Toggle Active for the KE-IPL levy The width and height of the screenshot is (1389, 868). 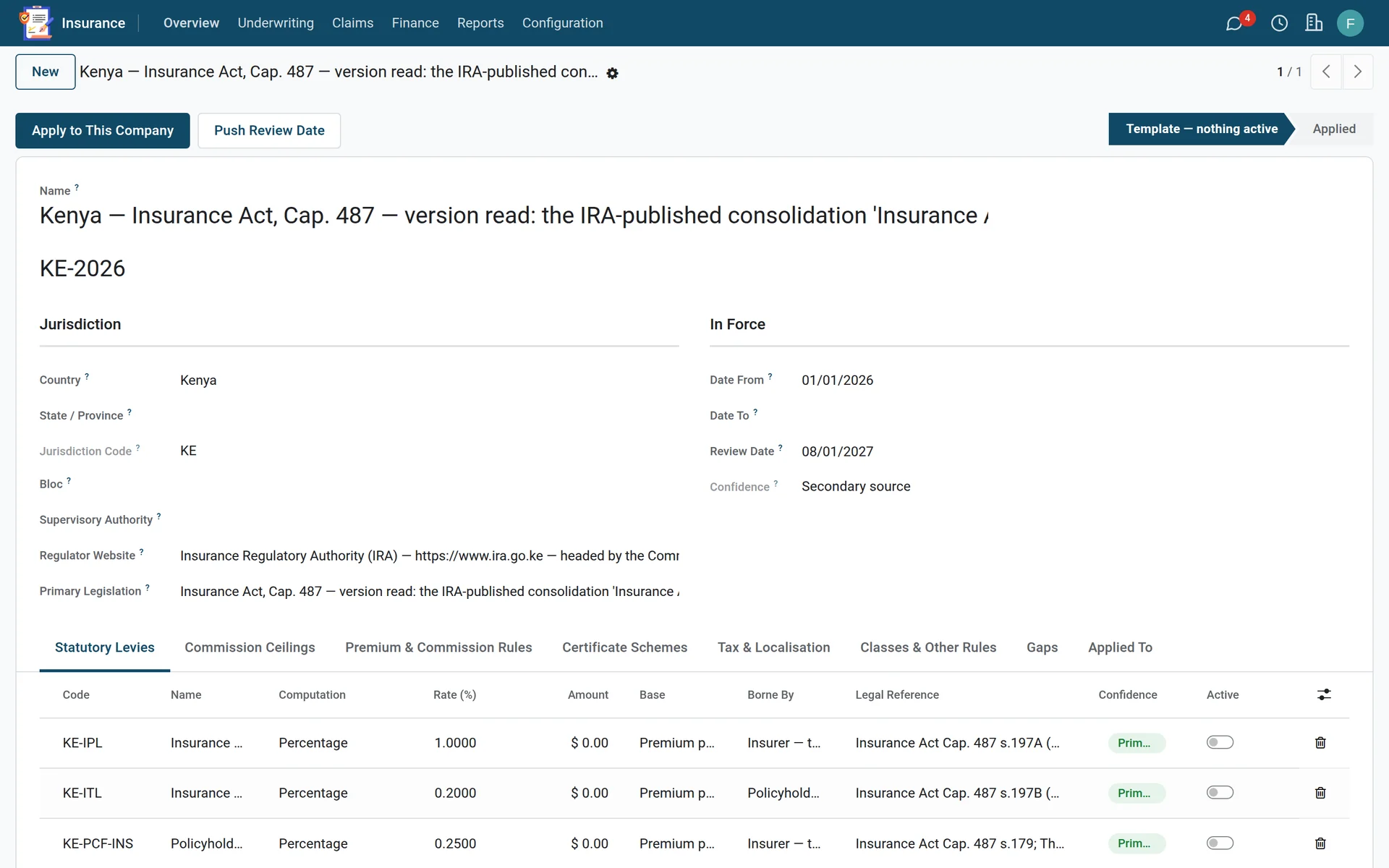click(x=1220, y=742)
